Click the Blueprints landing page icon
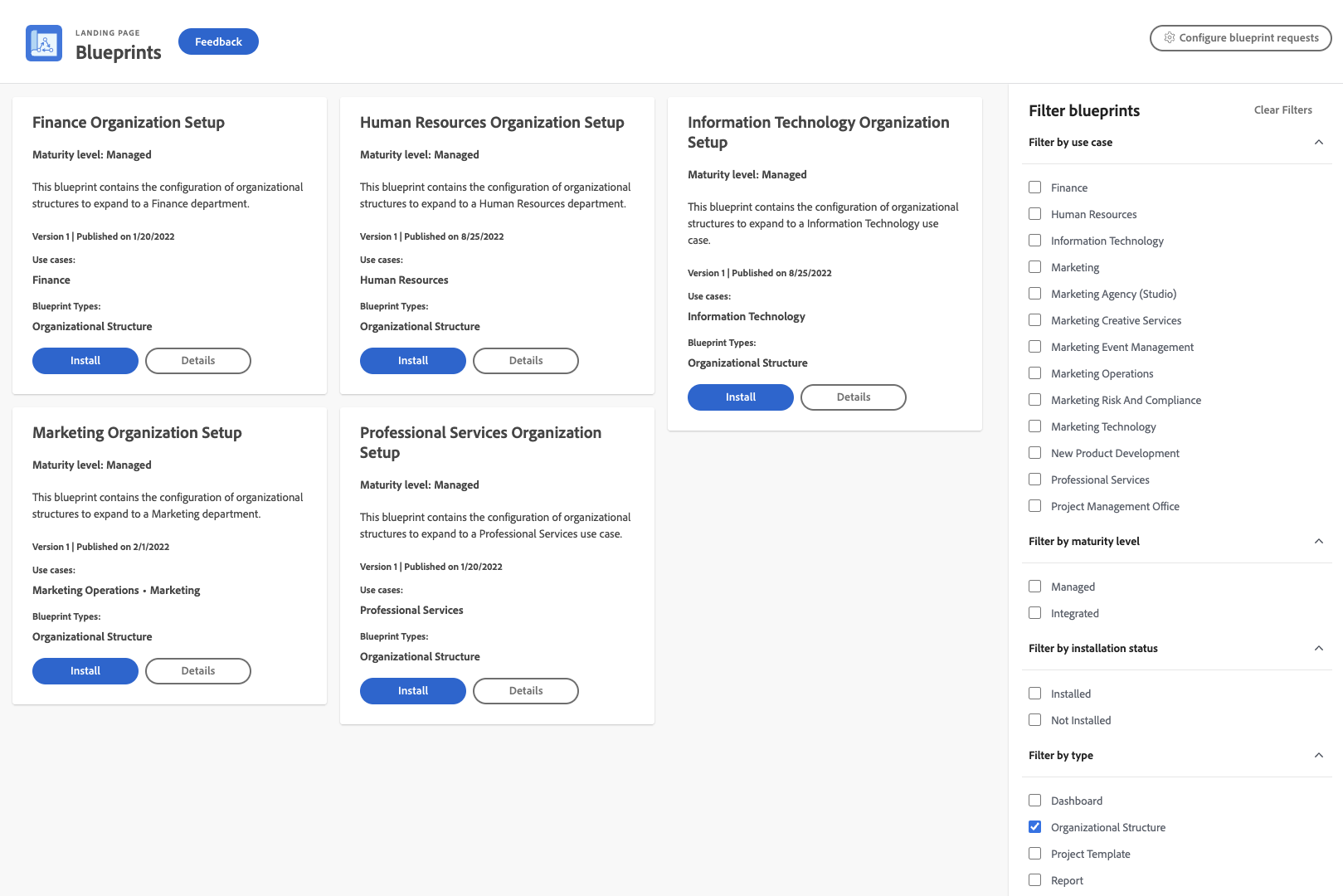The height and width of the screenshot is (896, 1343). 43,42
